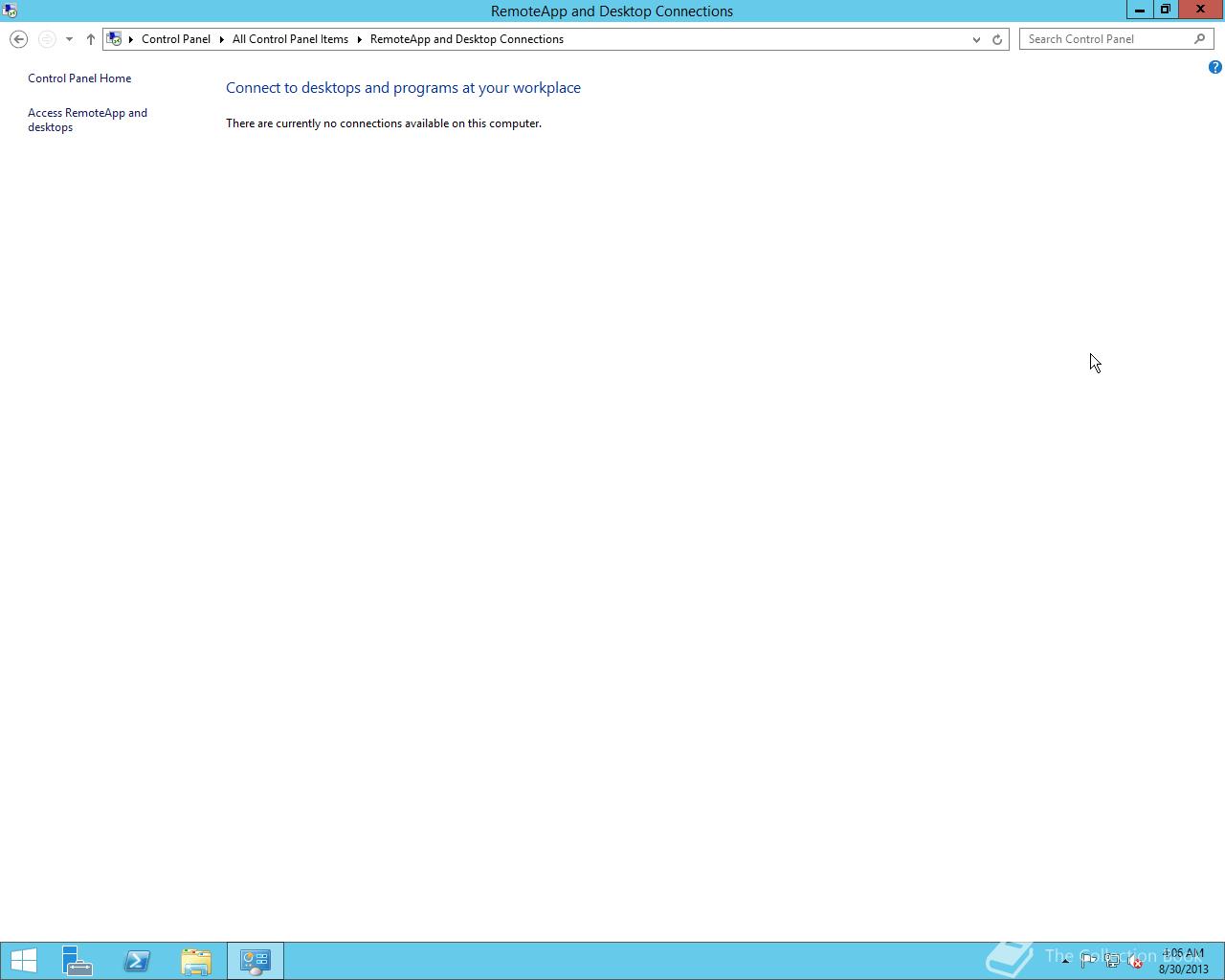Refresh the address bar
This screenshot has width=1225, height=980.
[997, 39]
